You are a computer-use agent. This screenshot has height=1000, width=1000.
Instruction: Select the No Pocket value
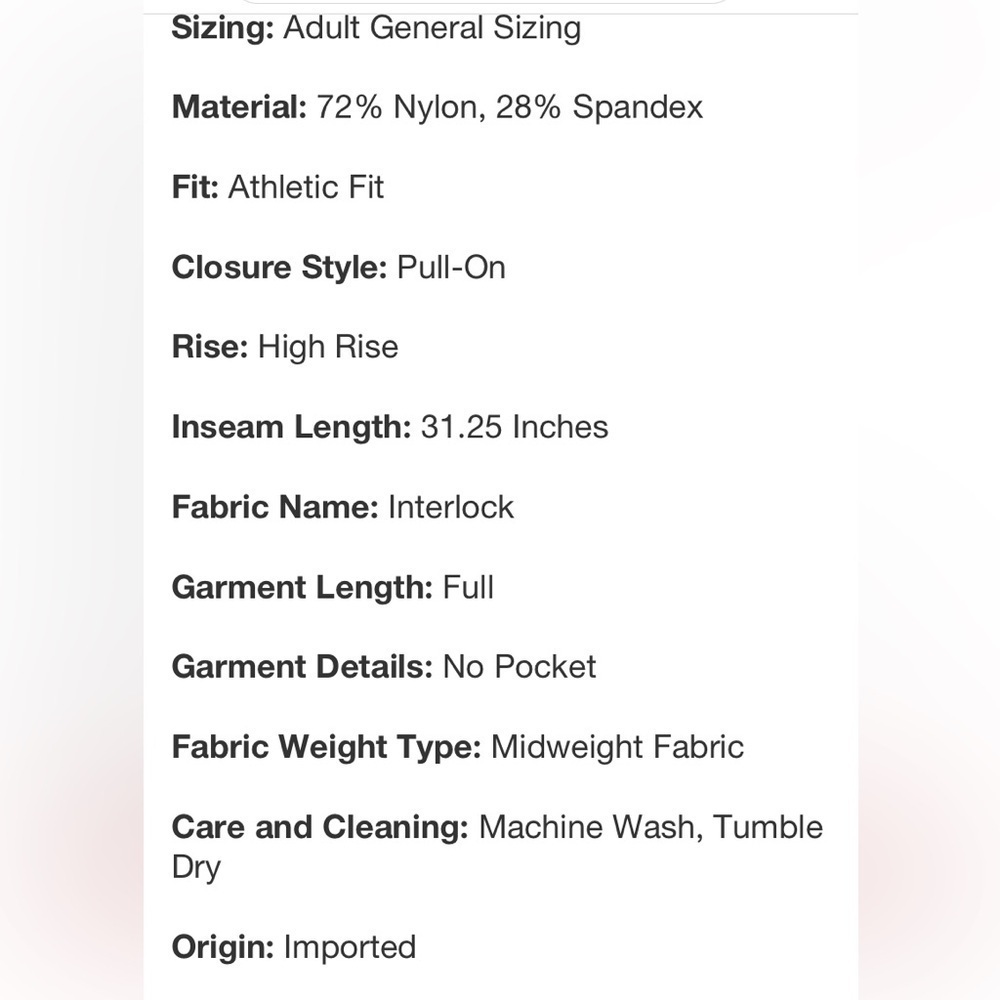pyautogui.click(x=519, y=667)
